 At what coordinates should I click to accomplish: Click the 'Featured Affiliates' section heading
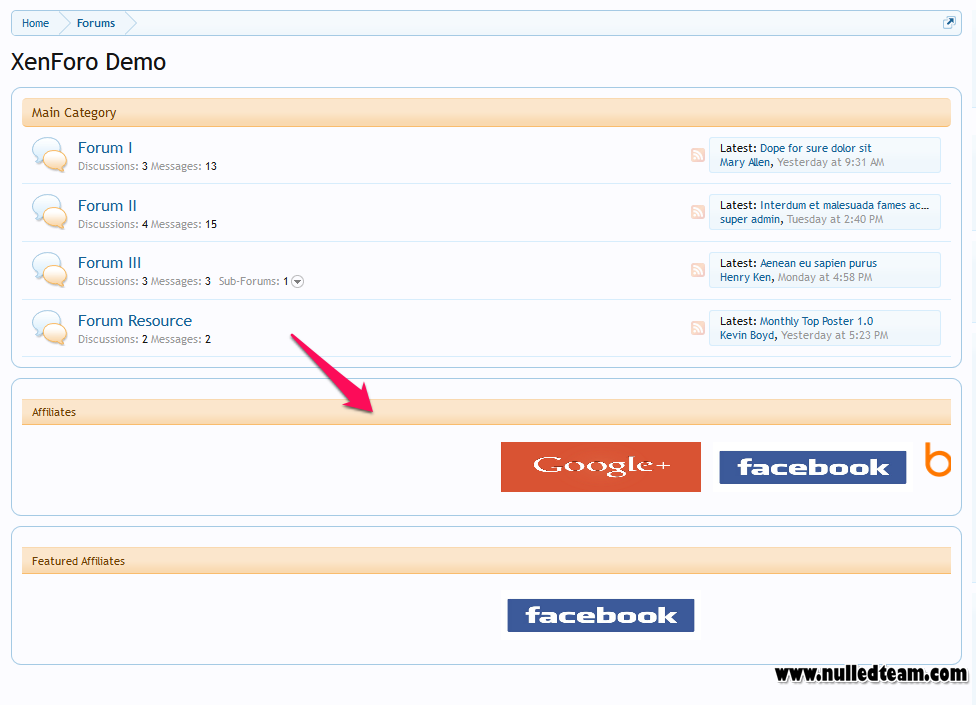(x=78, y=561)
